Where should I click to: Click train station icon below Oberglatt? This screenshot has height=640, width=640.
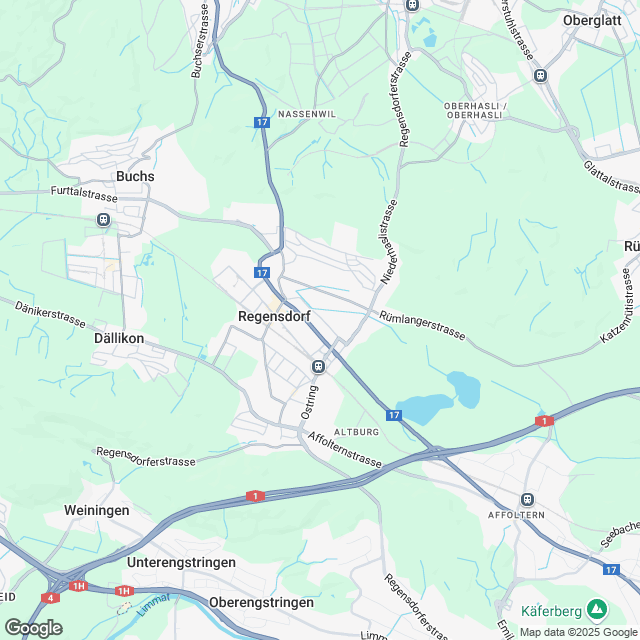click(540, 76)
